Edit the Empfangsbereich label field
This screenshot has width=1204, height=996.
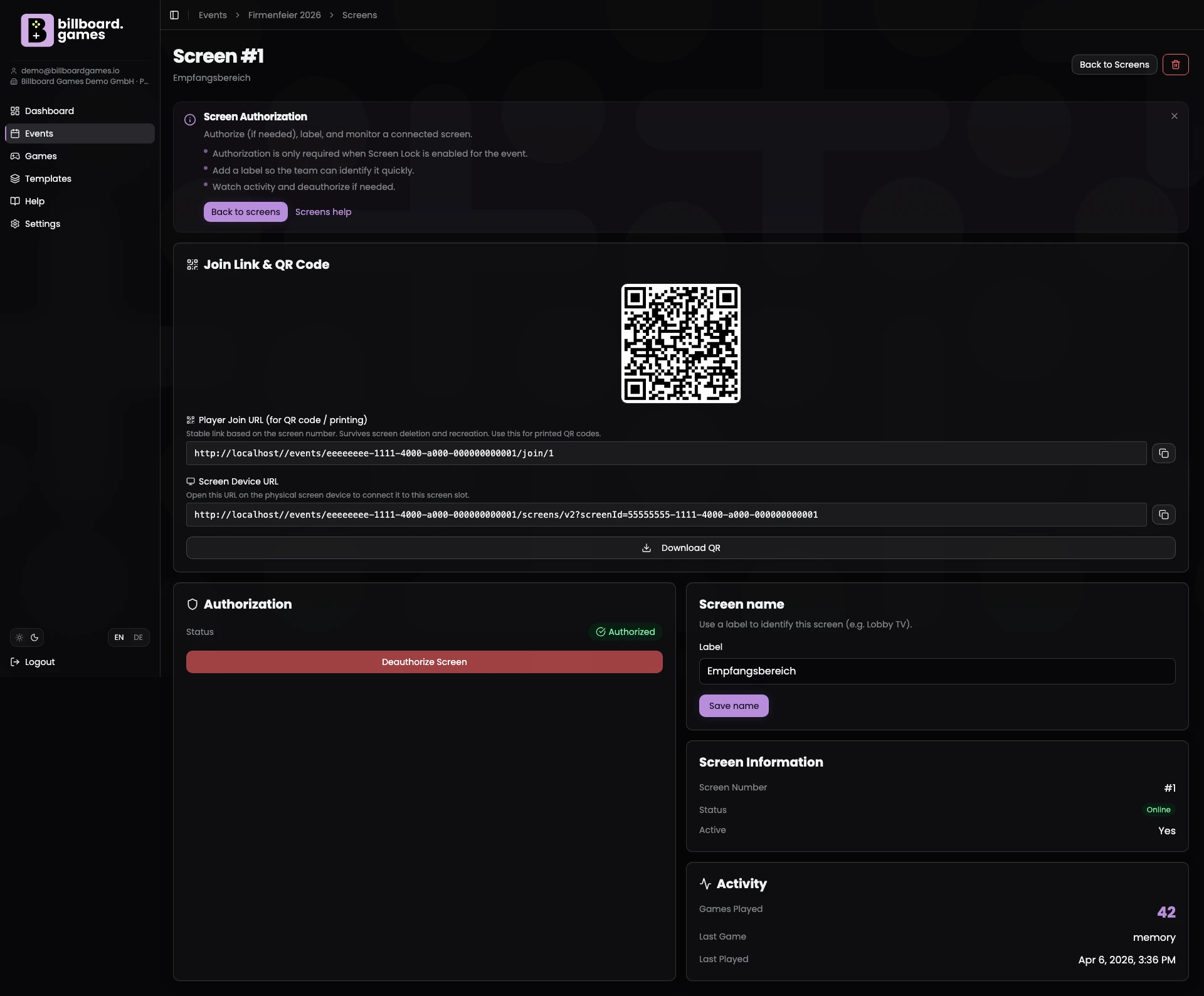[x=937, y=671]
